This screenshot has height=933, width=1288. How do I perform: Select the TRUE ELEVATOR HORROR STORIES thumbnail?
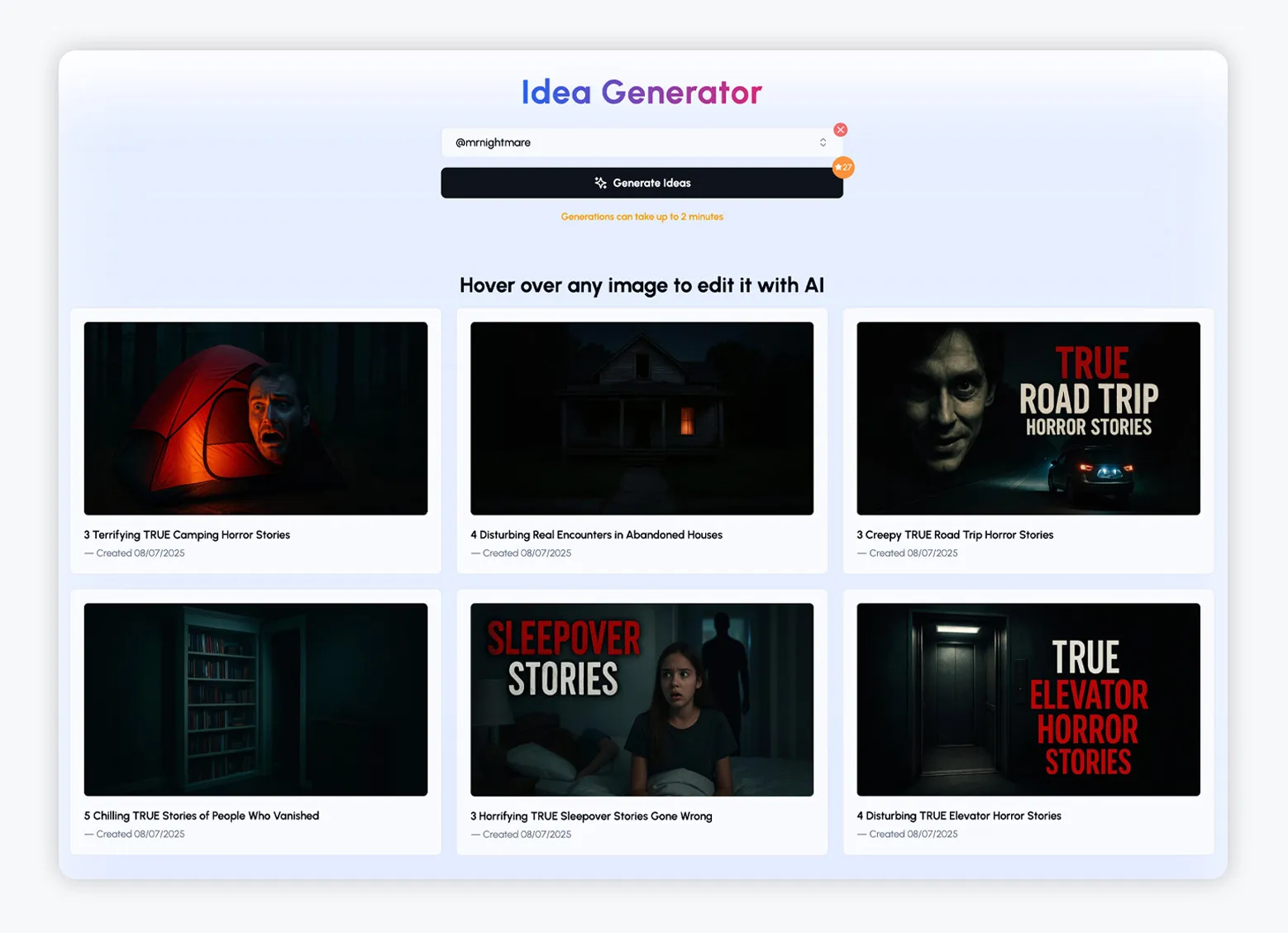point(1028,700)
